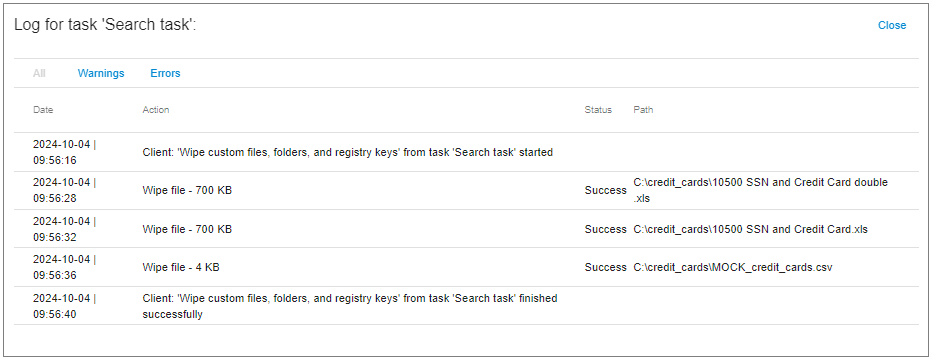Click path of 10500 SSN and Credit Card.xls
Screen dimensions: 934x360
click(x=751, y=229)
